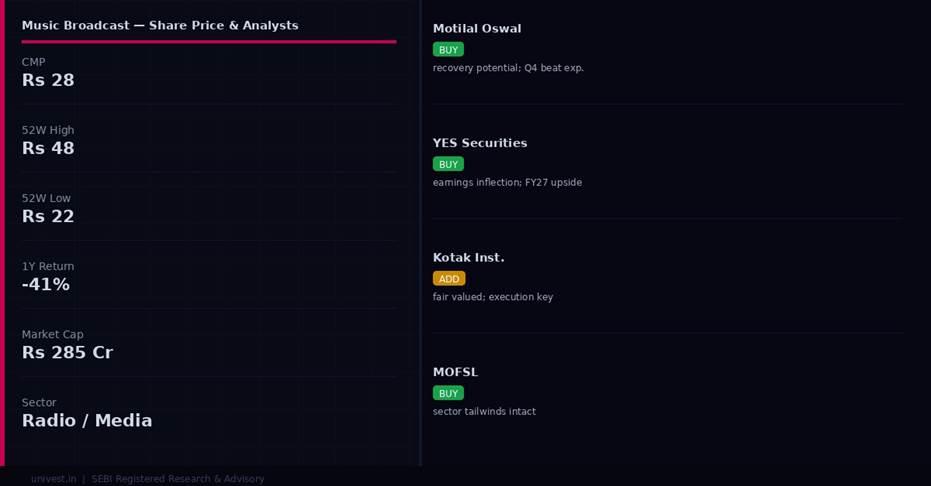Viewport: 931px width, 486px height.
Task: Select the YES Securities analyst name
Action: [x=480, y=143]
